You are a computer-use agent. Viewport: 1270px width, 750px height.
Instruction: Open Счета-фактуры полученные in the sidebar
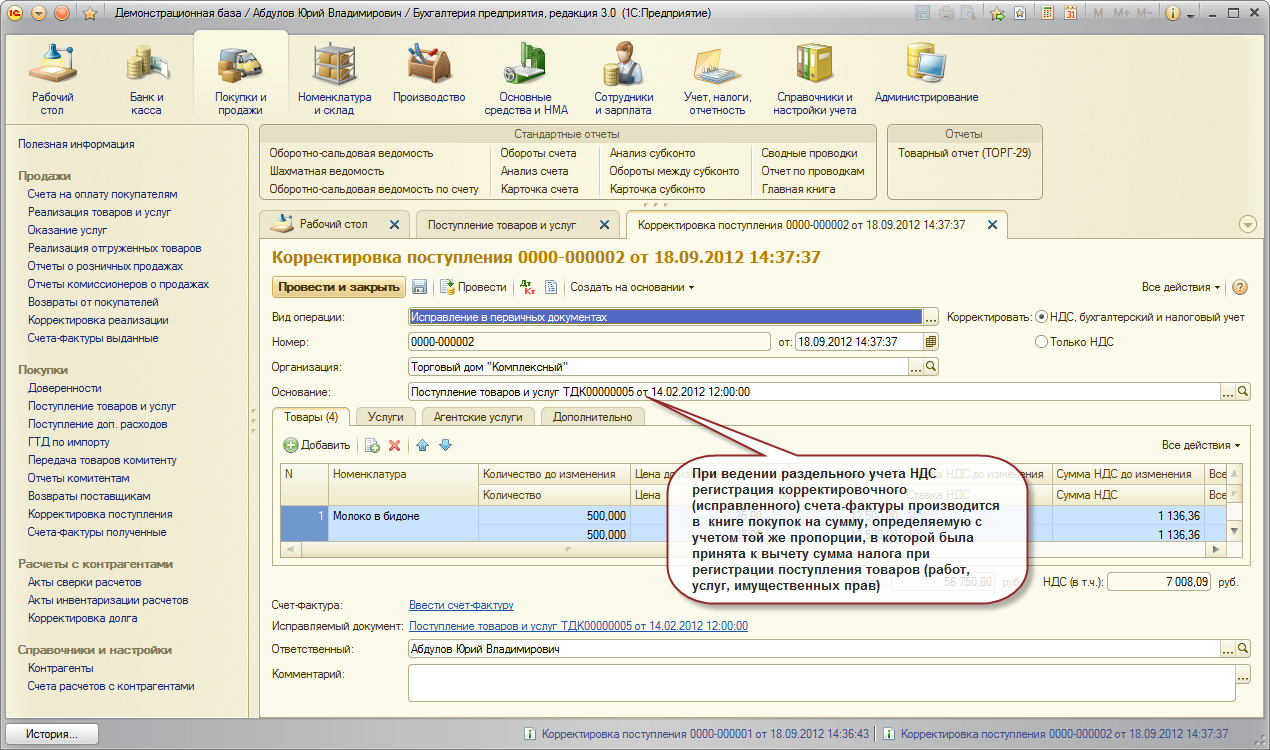97,532
